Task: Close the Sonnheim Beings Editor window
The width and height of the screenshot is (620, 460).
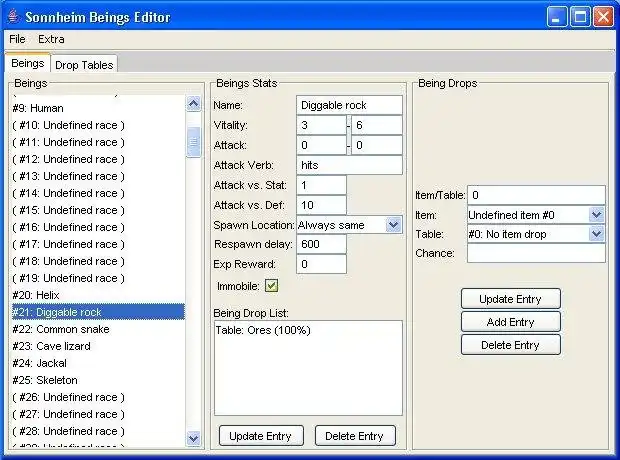Action: pyautogui.click(x=603, y=17)
